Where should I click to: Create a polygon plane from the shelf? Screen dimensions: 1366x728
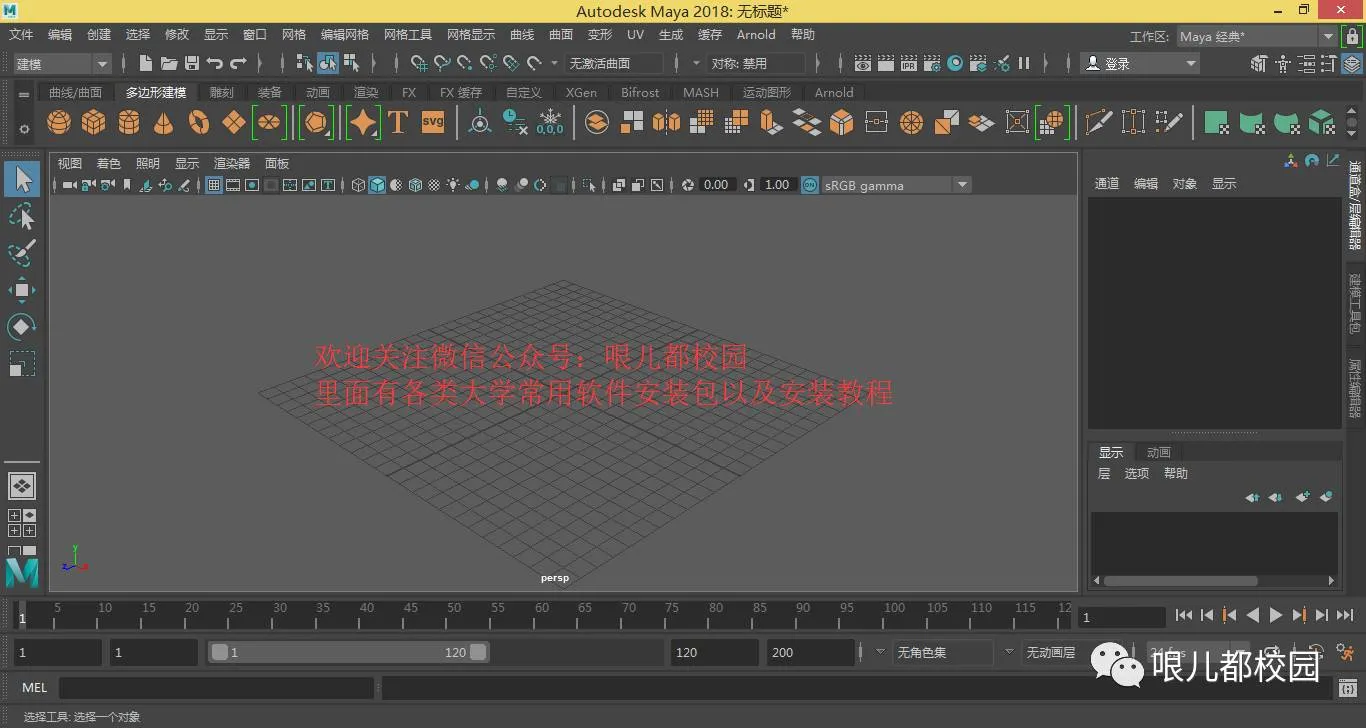tap(234, 123)
